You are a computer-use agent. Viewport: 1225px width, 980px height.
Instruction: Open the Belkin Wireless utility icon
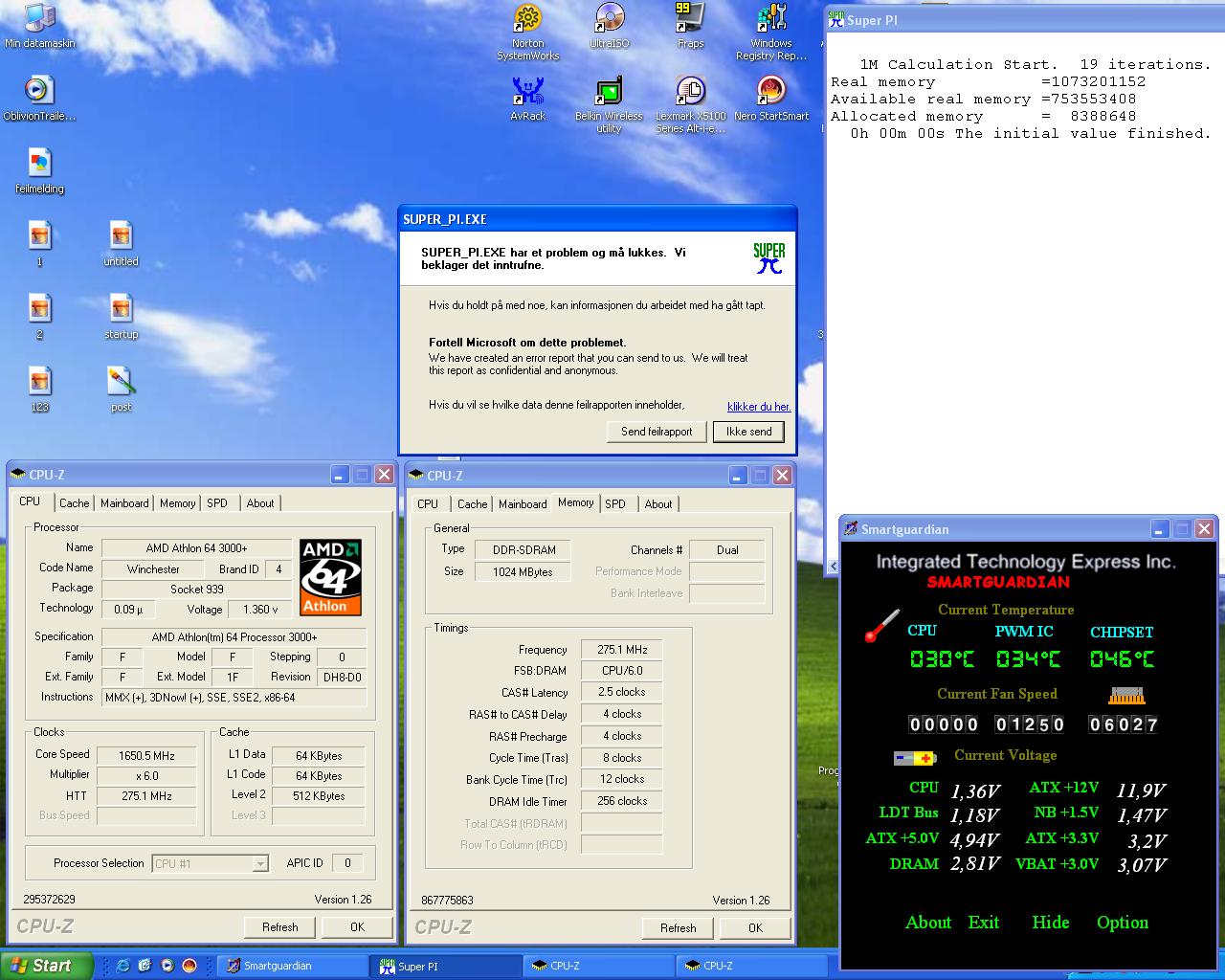[609, 92]
